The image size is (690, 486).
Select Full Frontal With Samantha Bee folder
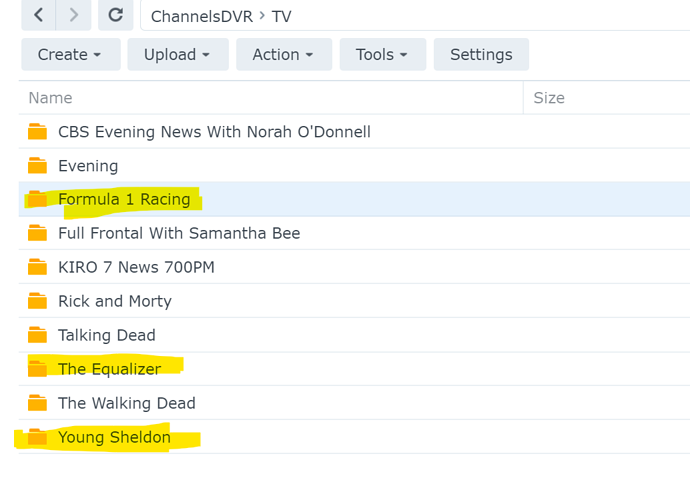coord(179,233)
